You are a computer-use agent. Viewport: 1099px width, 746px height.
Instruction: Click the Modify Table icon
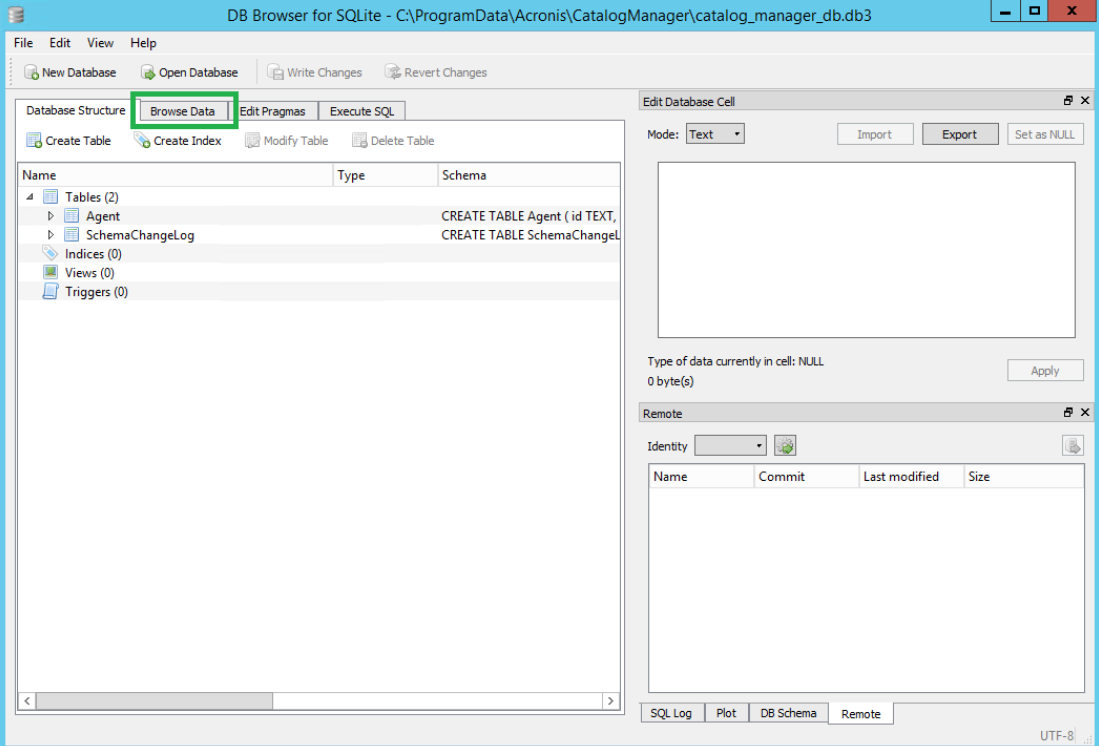pyautogui.click(x=252, y=140)
